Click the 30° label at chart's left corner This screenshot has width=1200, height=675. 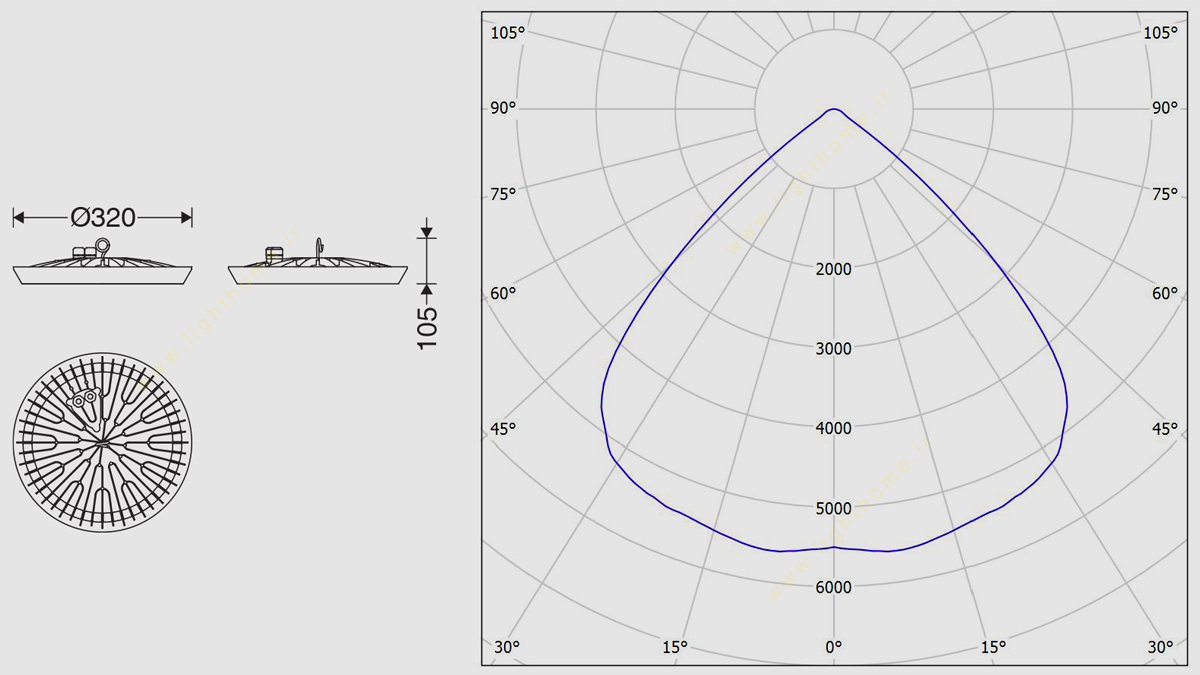click(x=507, y=647)
